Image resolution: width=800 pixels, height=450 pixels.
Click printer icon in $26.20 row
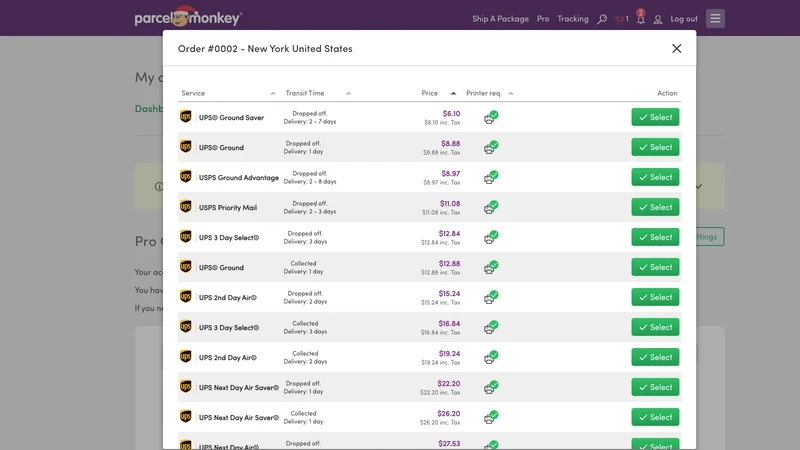point(491,418)
